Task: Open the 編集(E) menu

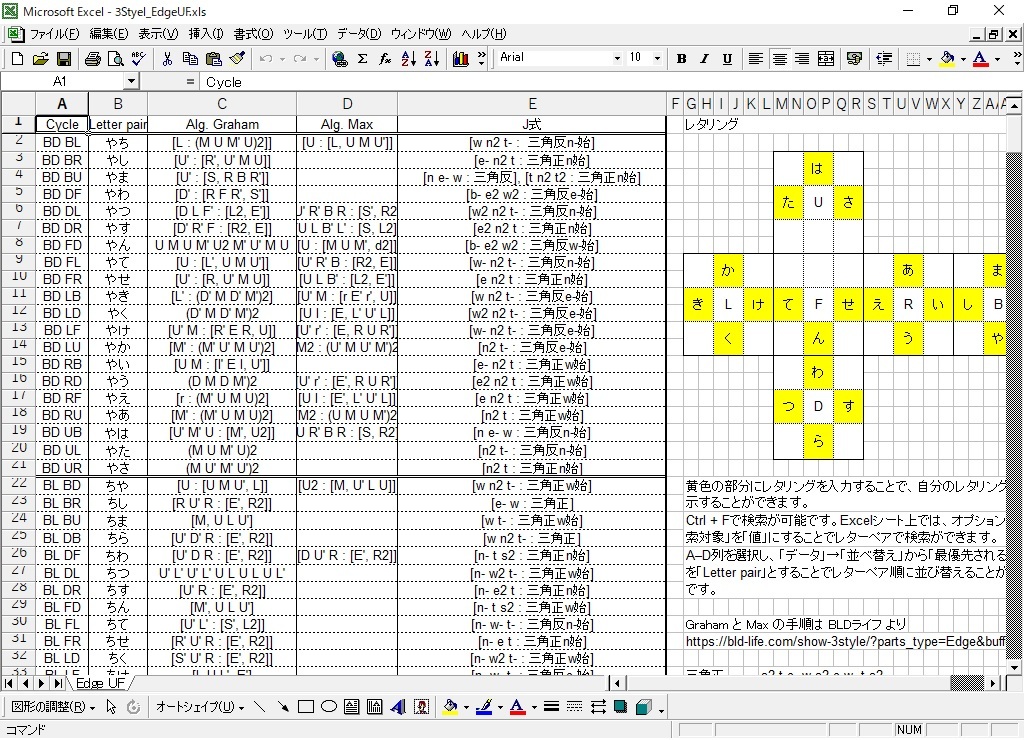Action: (x=108, y=34)
